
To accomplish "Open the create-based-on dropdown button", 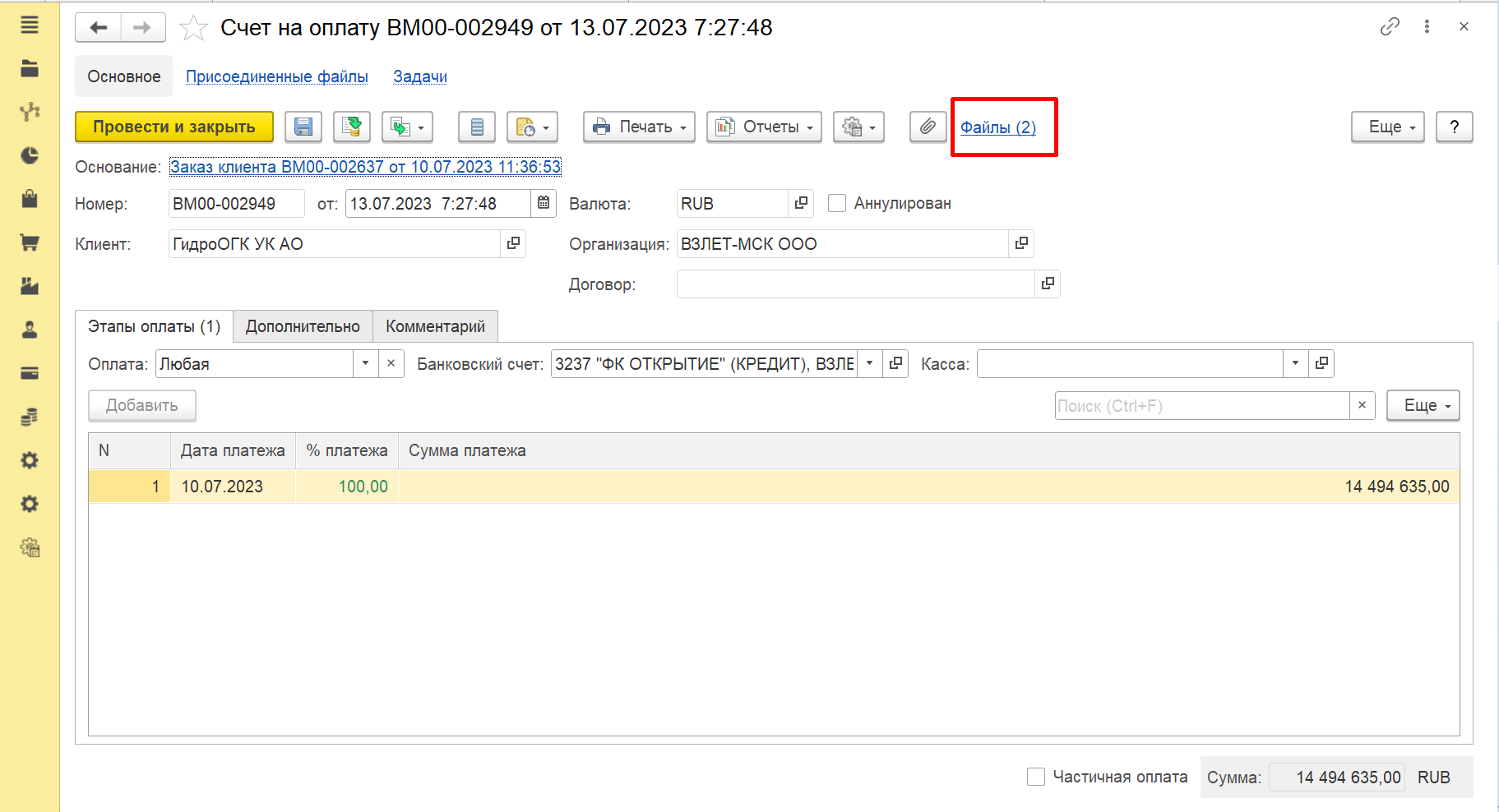I will [x=408, y=127].
